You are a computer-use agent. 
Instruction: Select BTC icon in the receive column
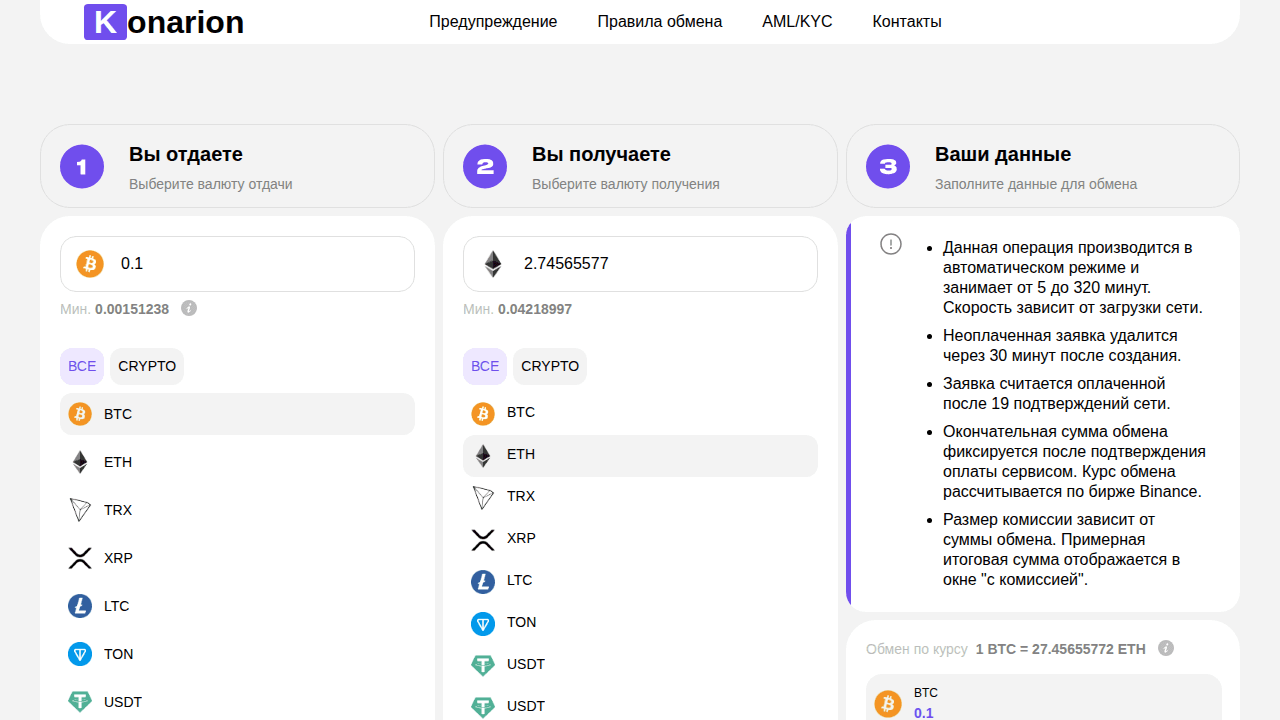coord(483,413)
